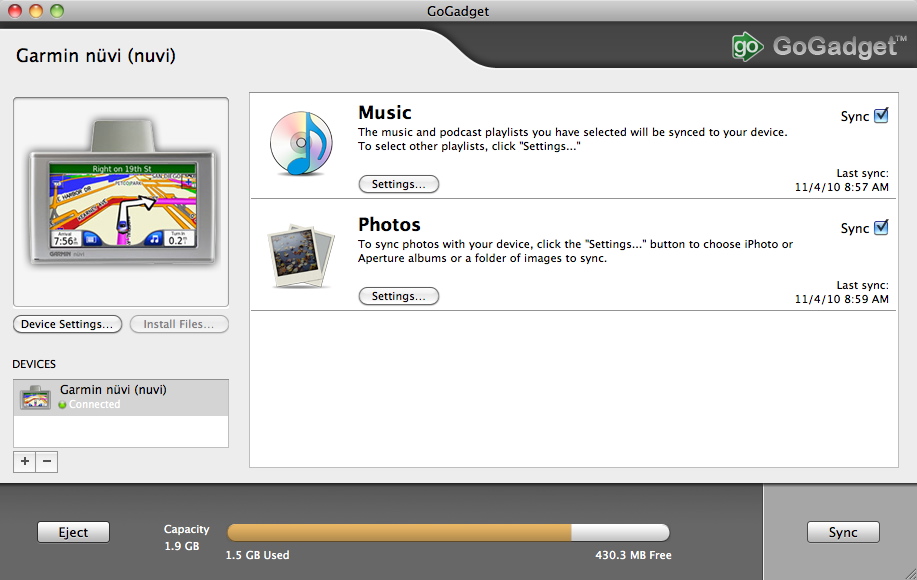Click the Garmin nüvi device preview image
The height and width of the screenshot is (580, 917).
(122, 193)
